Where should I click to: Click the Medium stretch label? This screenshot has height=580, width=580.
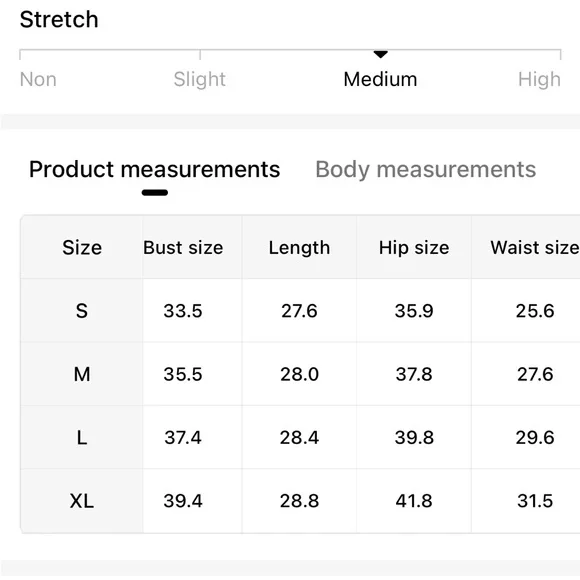coord(380,79)
